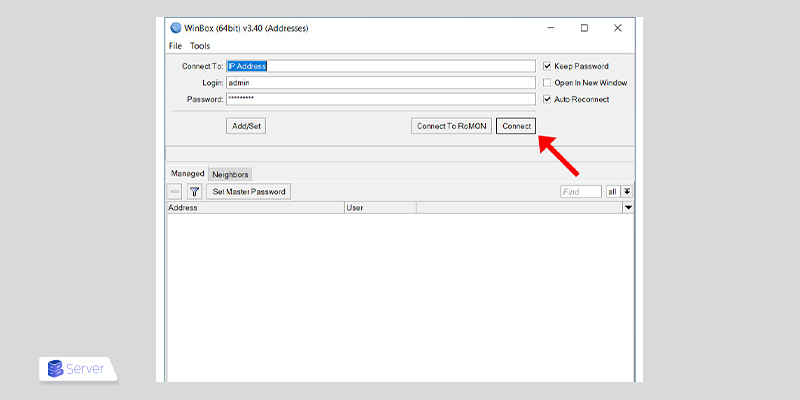Viewport: 800px width, 400px height.
Task: Sort by the User column header
Action: [380, 208]
